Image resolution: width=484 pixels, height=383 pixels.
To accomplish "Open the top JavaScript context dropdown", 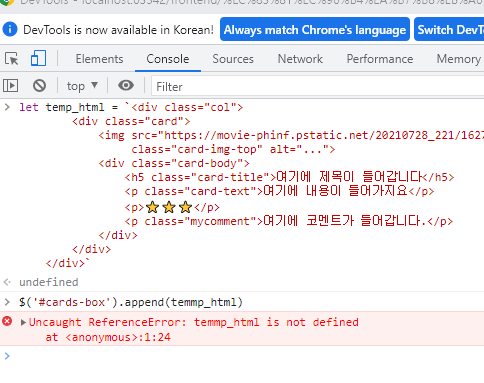I will click(x=82, y=86).
